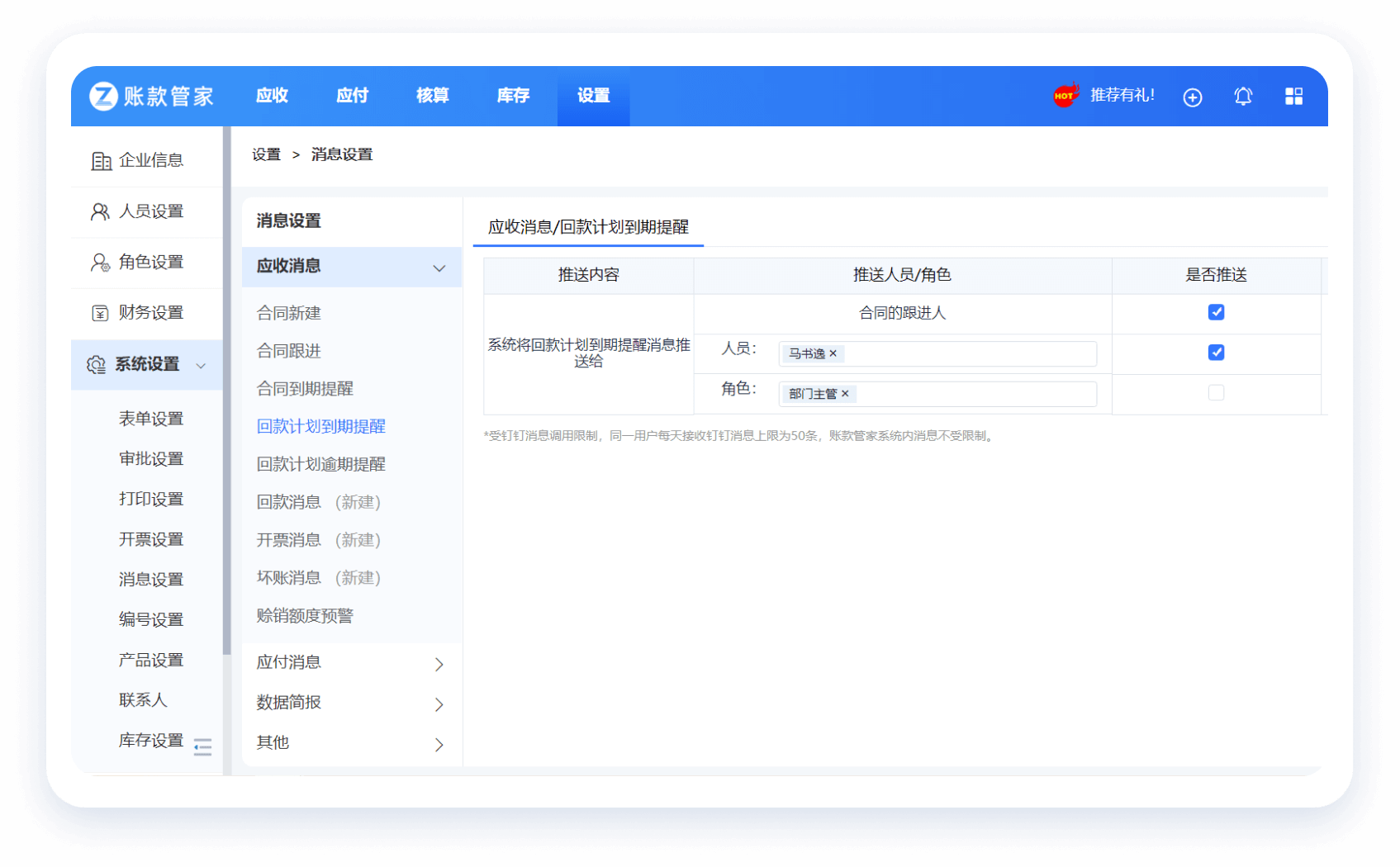The image size is (1400, 867).
Task: Click the 推送内容 column header
Action: [x=588, y=275]
